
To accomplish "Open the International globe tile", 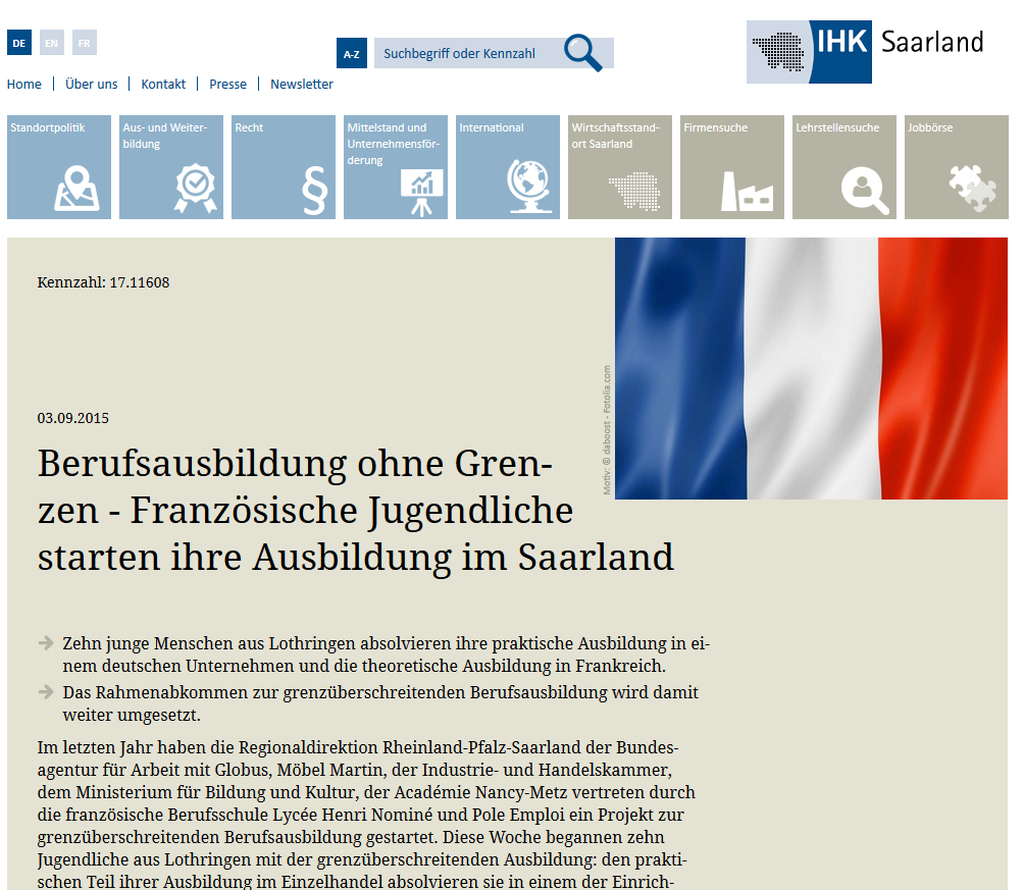I will pyautogui.click(x=508, y=167).
